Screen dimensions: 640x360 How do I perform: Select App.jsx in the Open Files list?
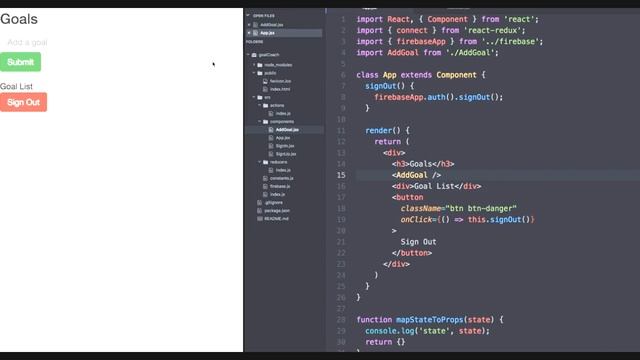(267, 33)
